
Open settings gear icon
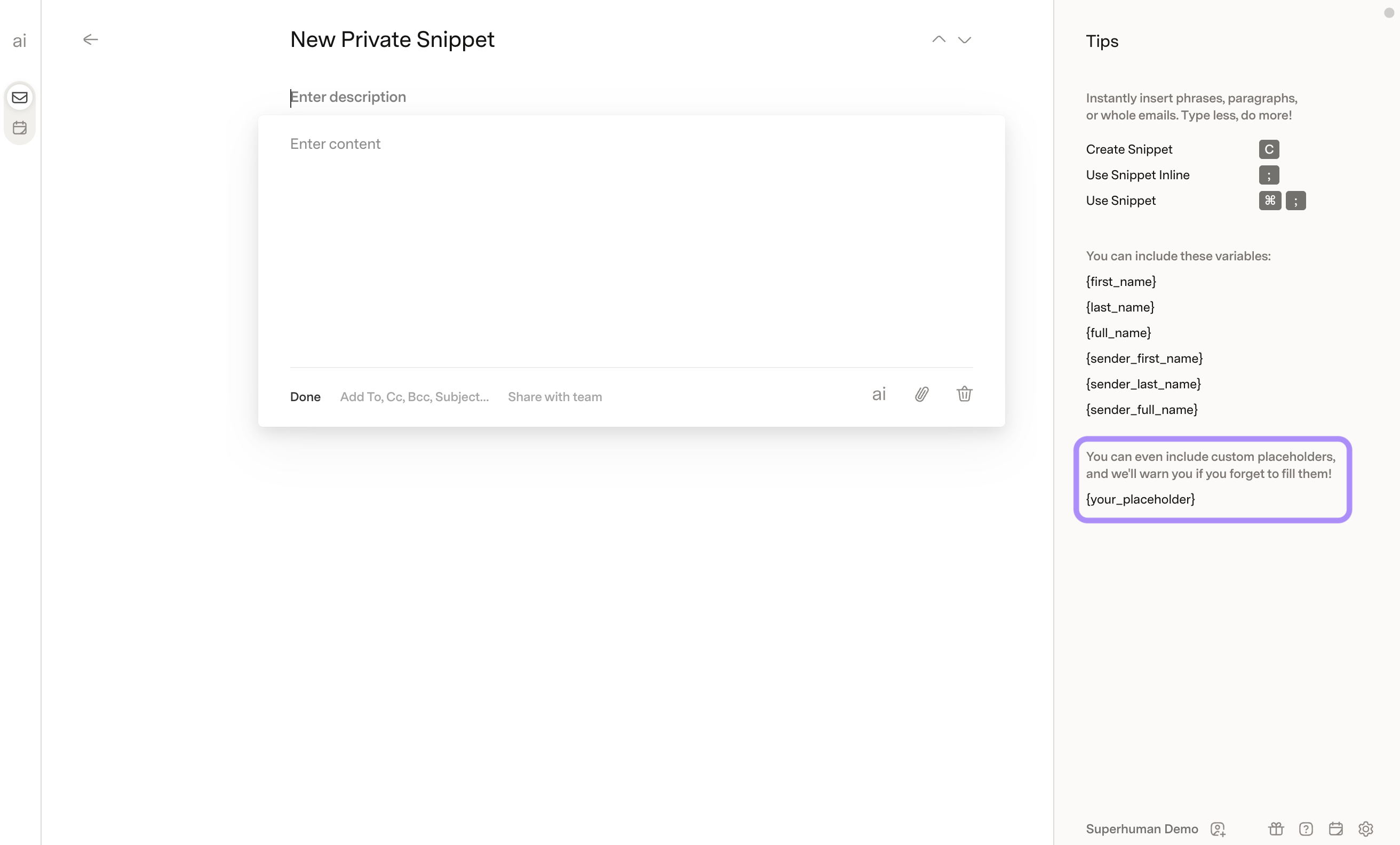[1365, 829]
